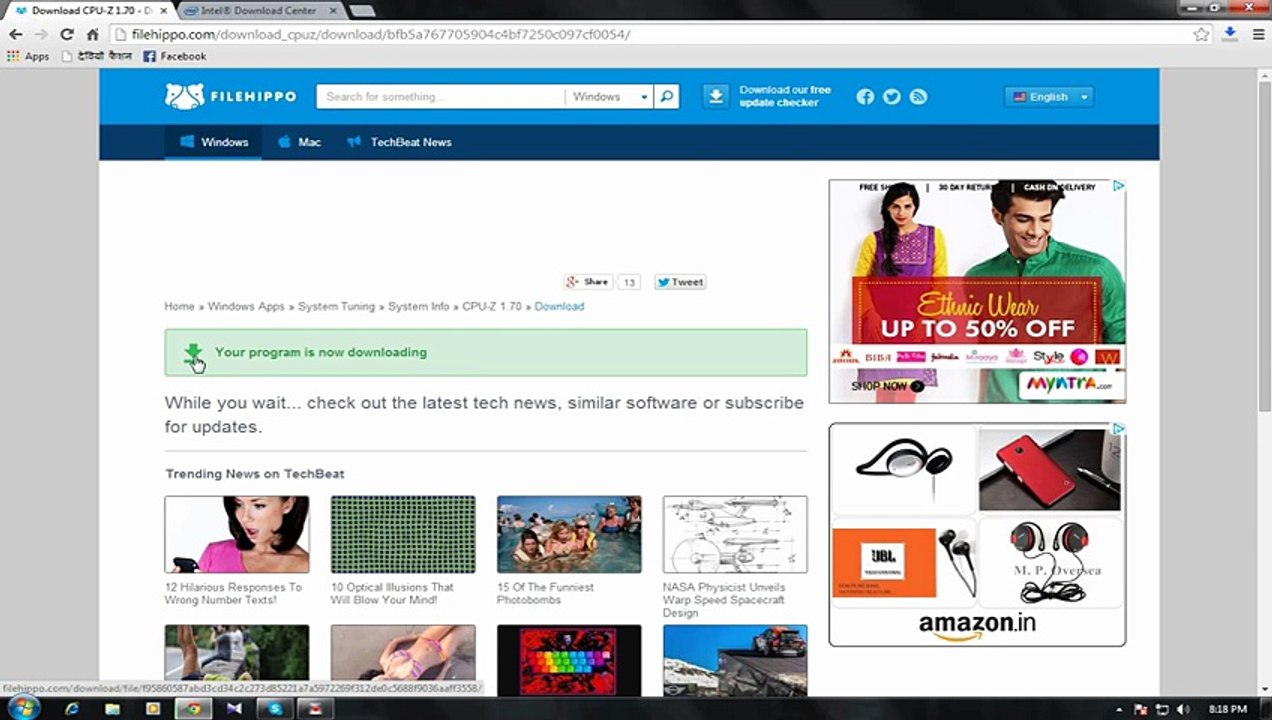
Task: Select the Windows navigation tab
Action: (x=213, y=142)
